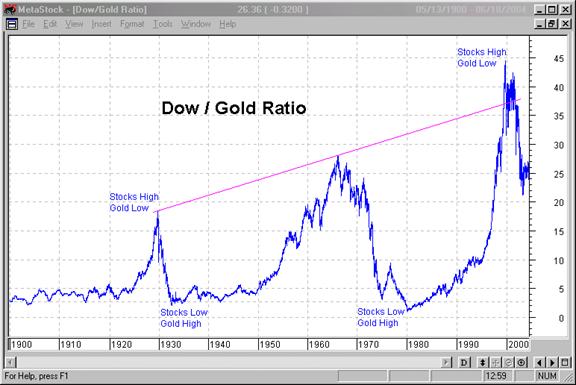576x385 pixels.
Task: Click the 5 value on the Y-axis
Action: point(561,289)
